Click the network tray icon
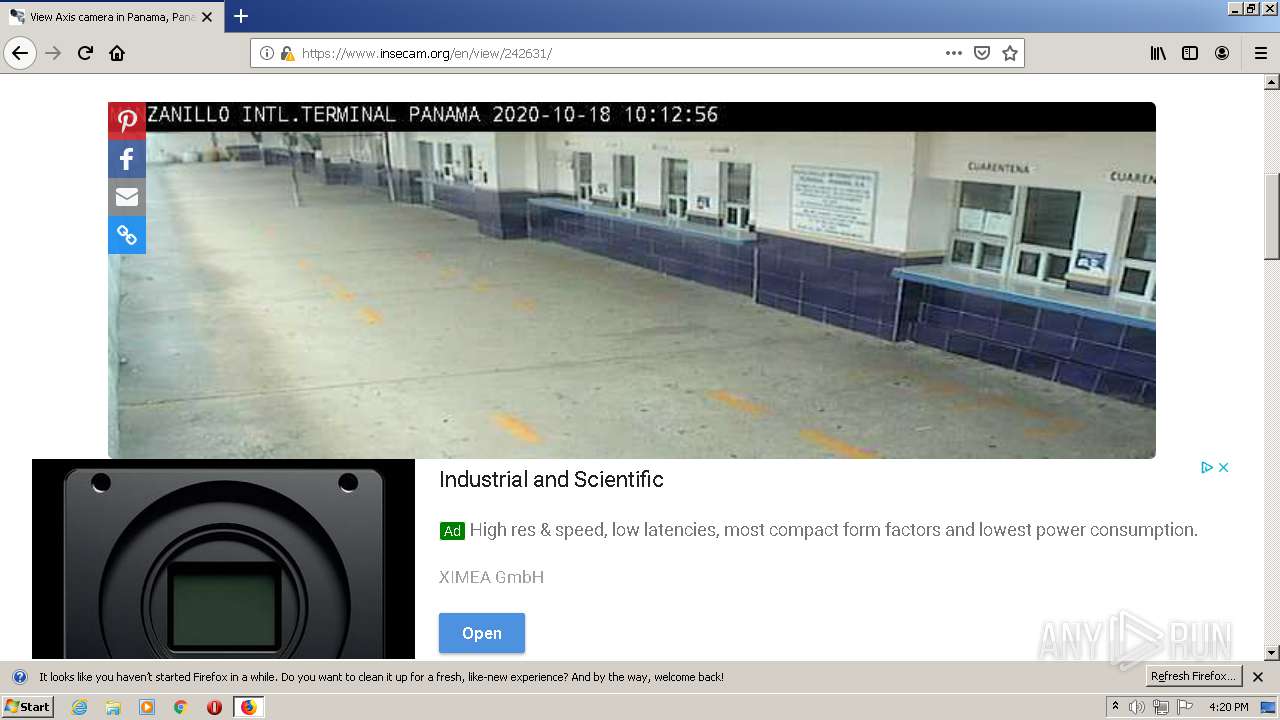Viewport: 1280px width, 720px height. [1161, 707]
